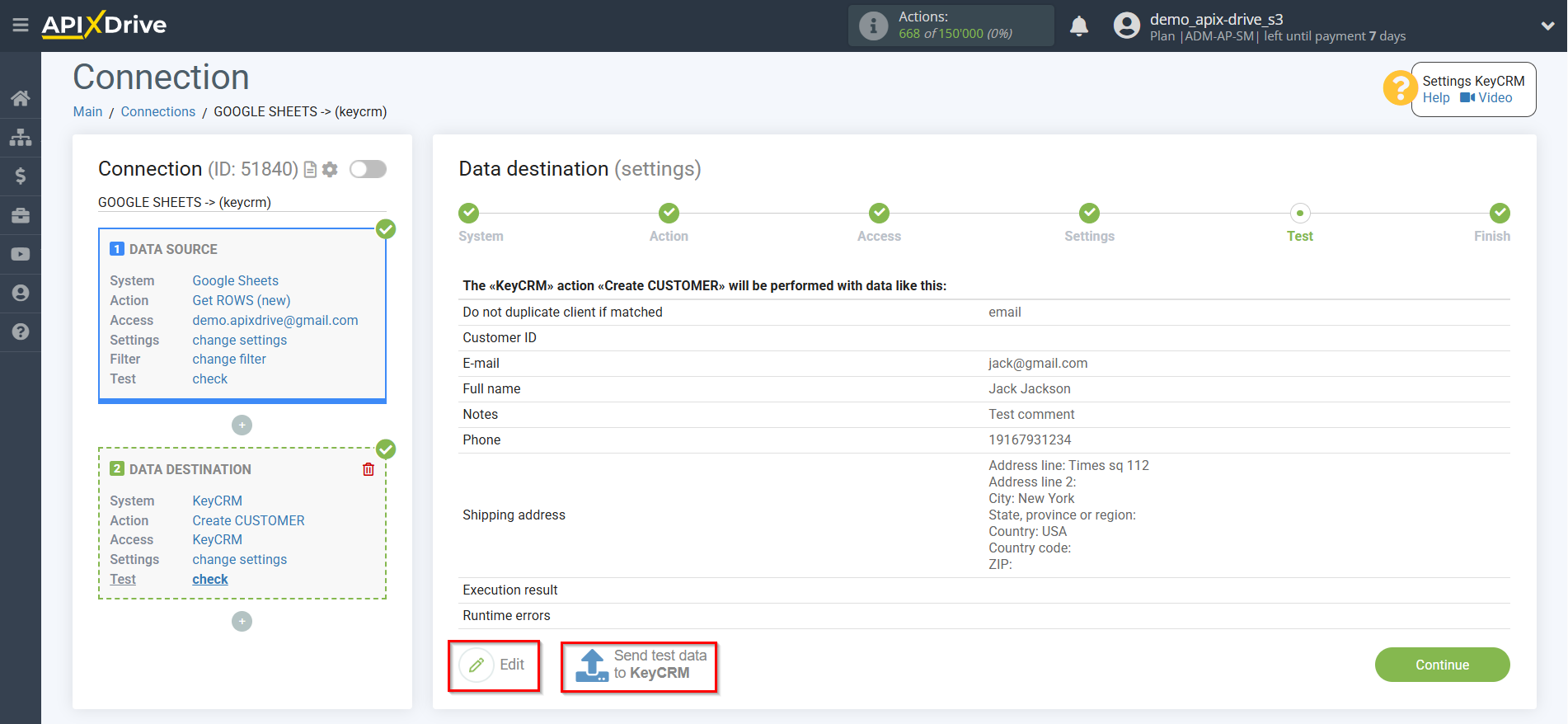The width and height of the screenshot is (1568, 724).
Task: Delete data destination with trash icon
Action: point(369,469)
